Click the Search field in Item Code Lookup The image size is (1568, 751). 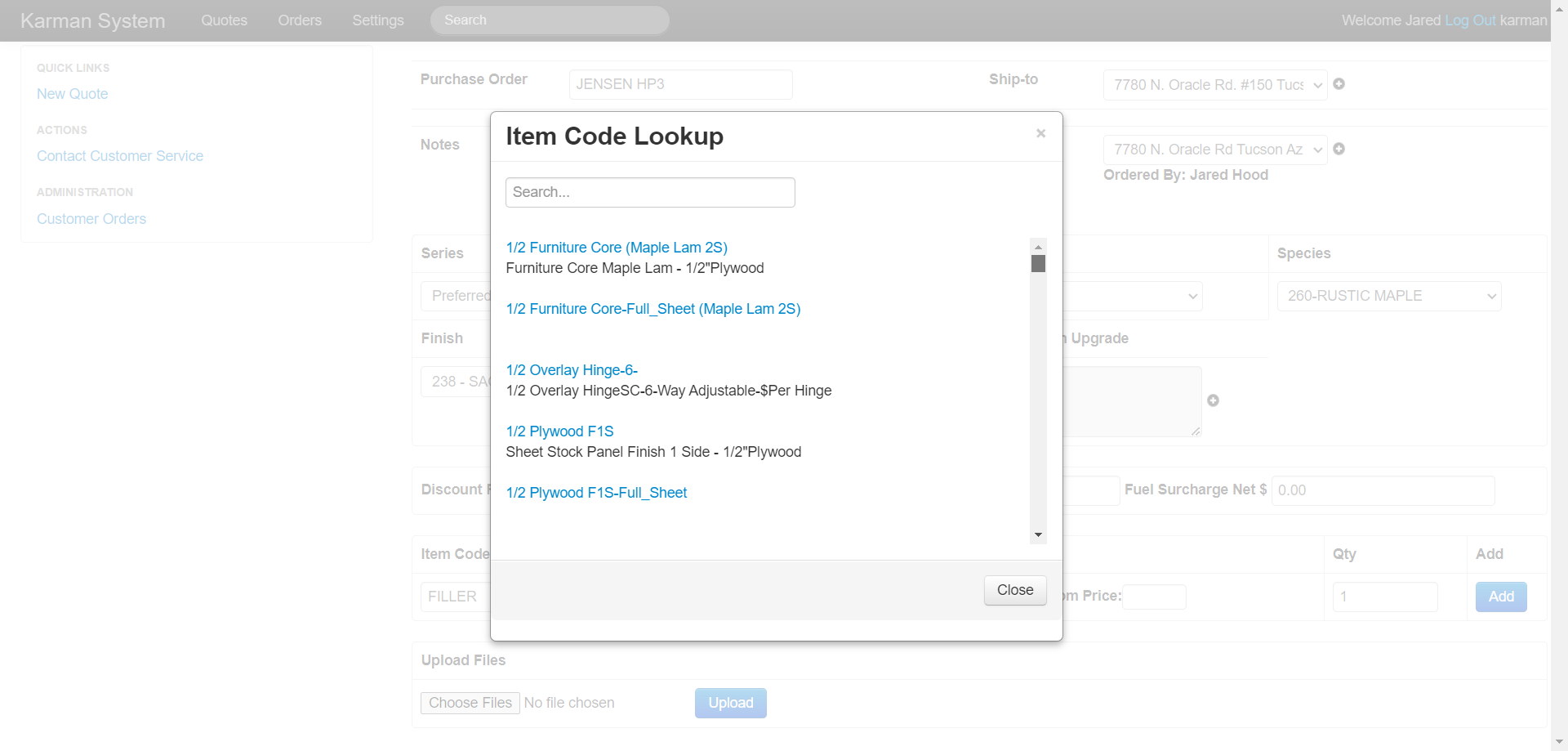[650, 192]
